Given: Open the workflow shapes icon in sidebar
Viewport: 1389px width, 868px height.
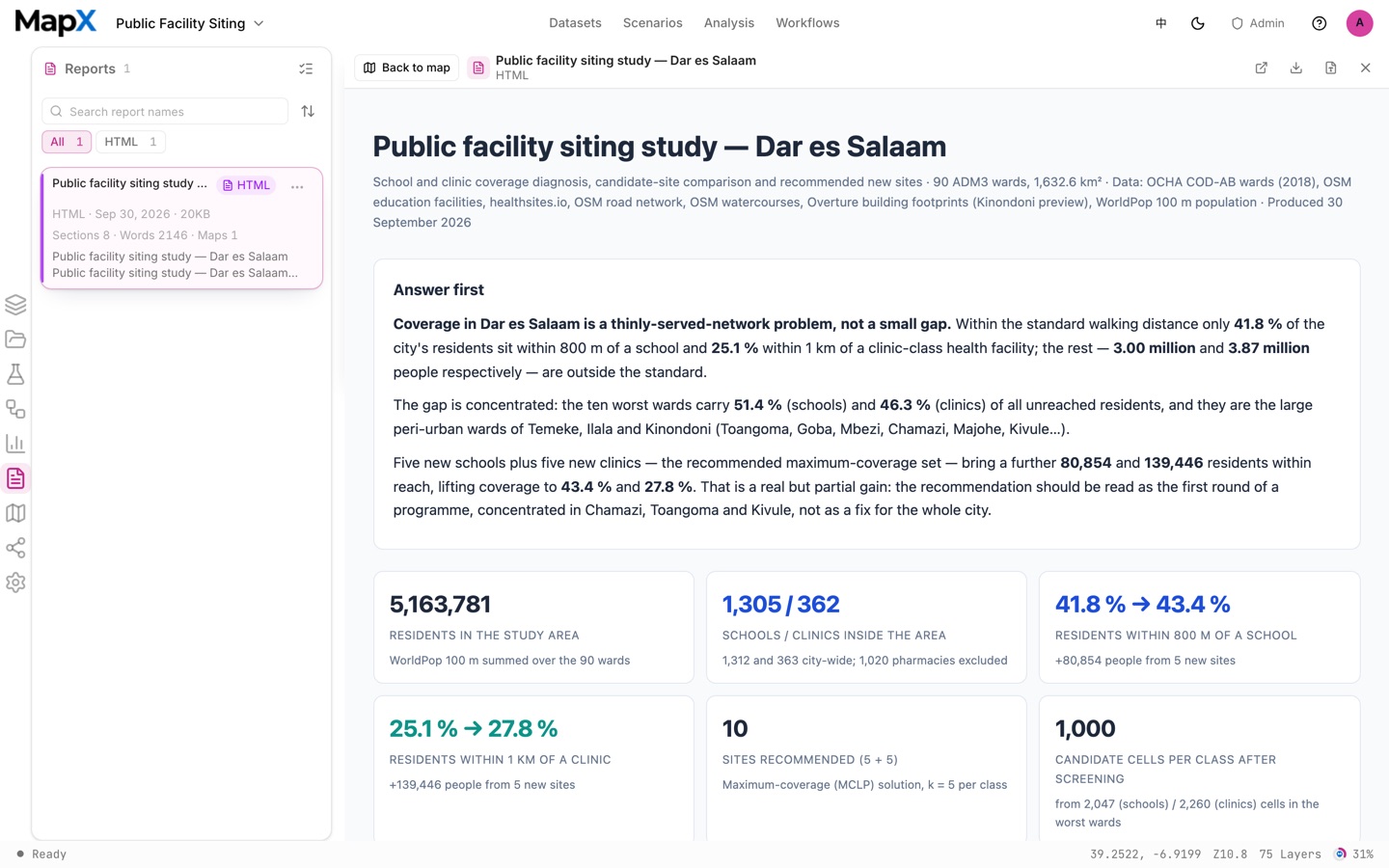Looking at the screenshot, I should pos(15,409).
